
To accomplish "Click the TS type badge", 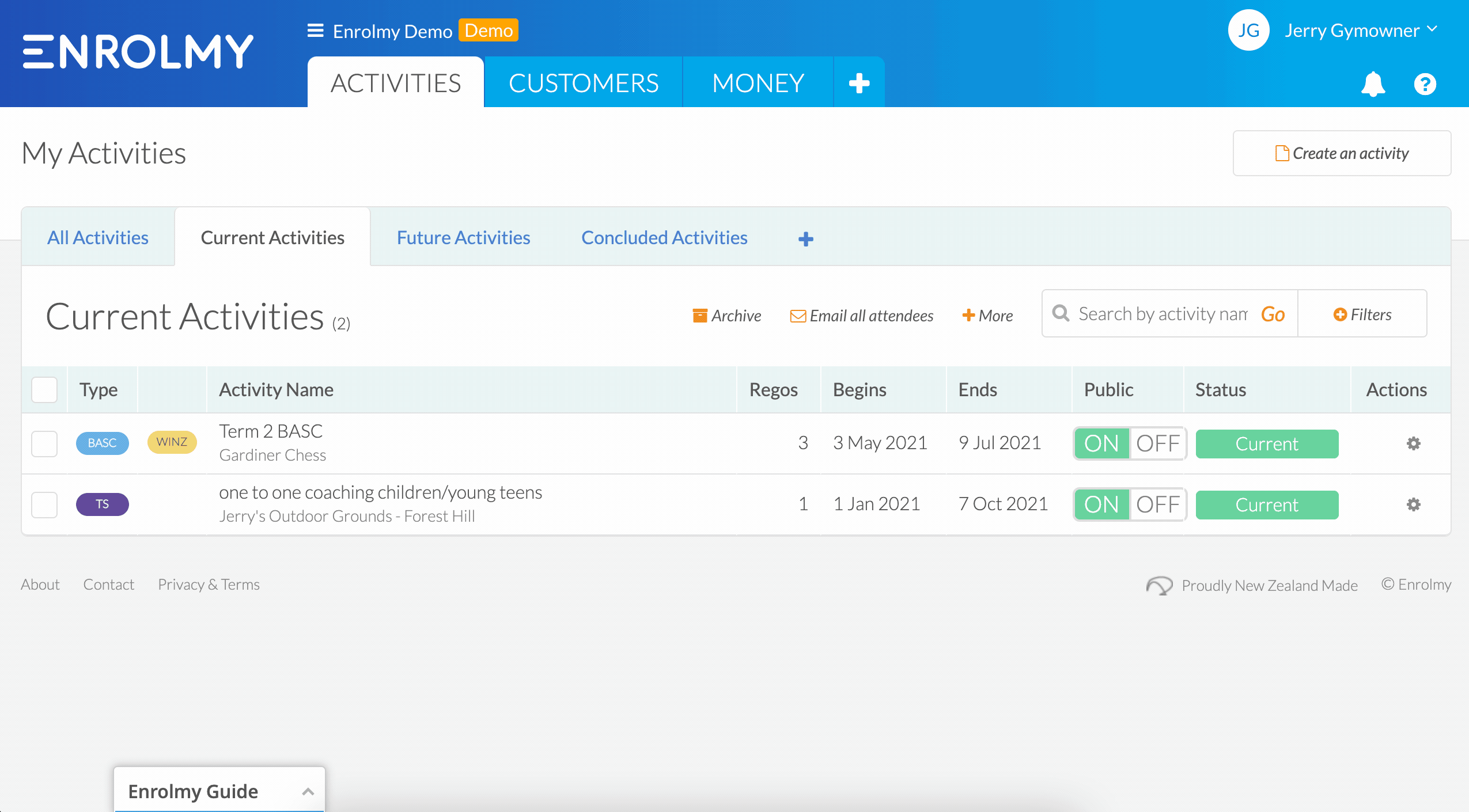I will click(102, 504).
